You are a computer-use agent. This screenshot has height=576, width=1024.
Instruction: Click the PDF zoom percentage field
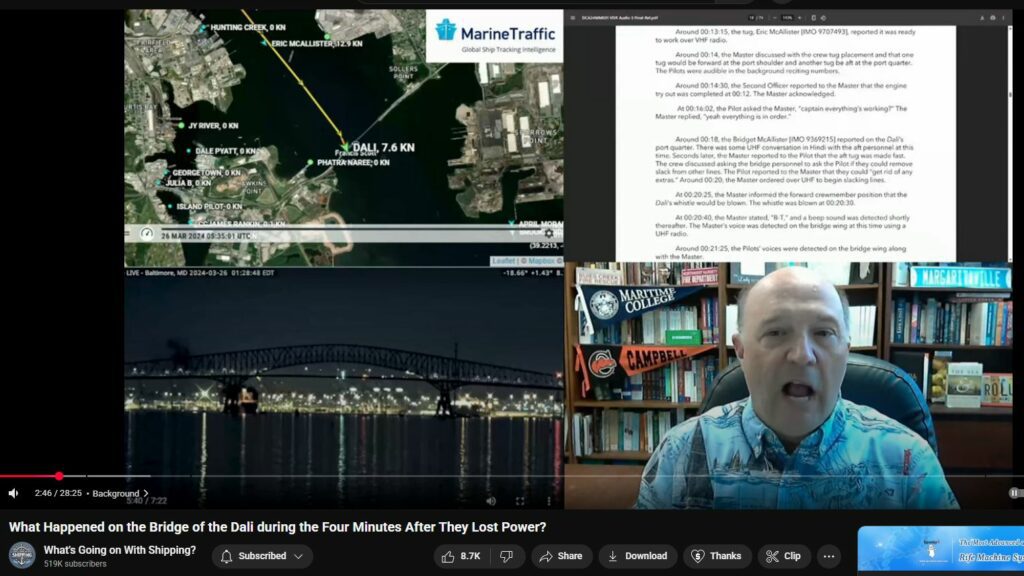click(788, 18)
